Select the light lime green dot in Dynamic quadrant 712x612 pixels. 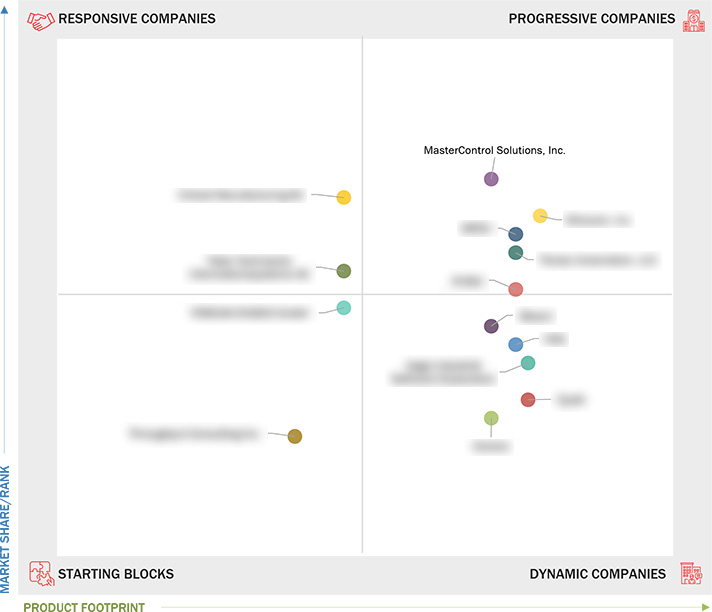[491, 418]
